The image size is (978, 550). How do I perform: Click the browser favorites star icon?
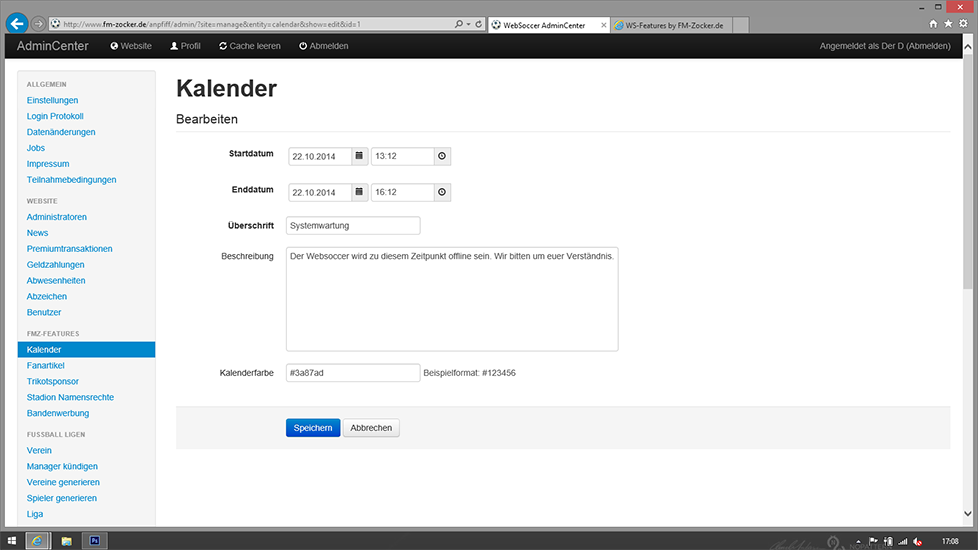[947, 23]
